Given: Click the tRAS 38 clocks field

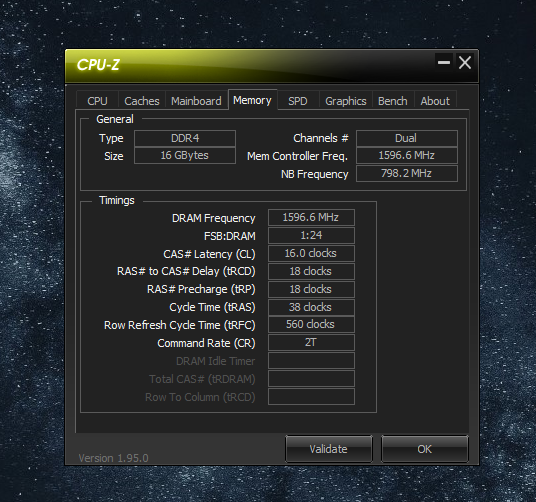Looking at the screenshot, I should tap(311, 307).
